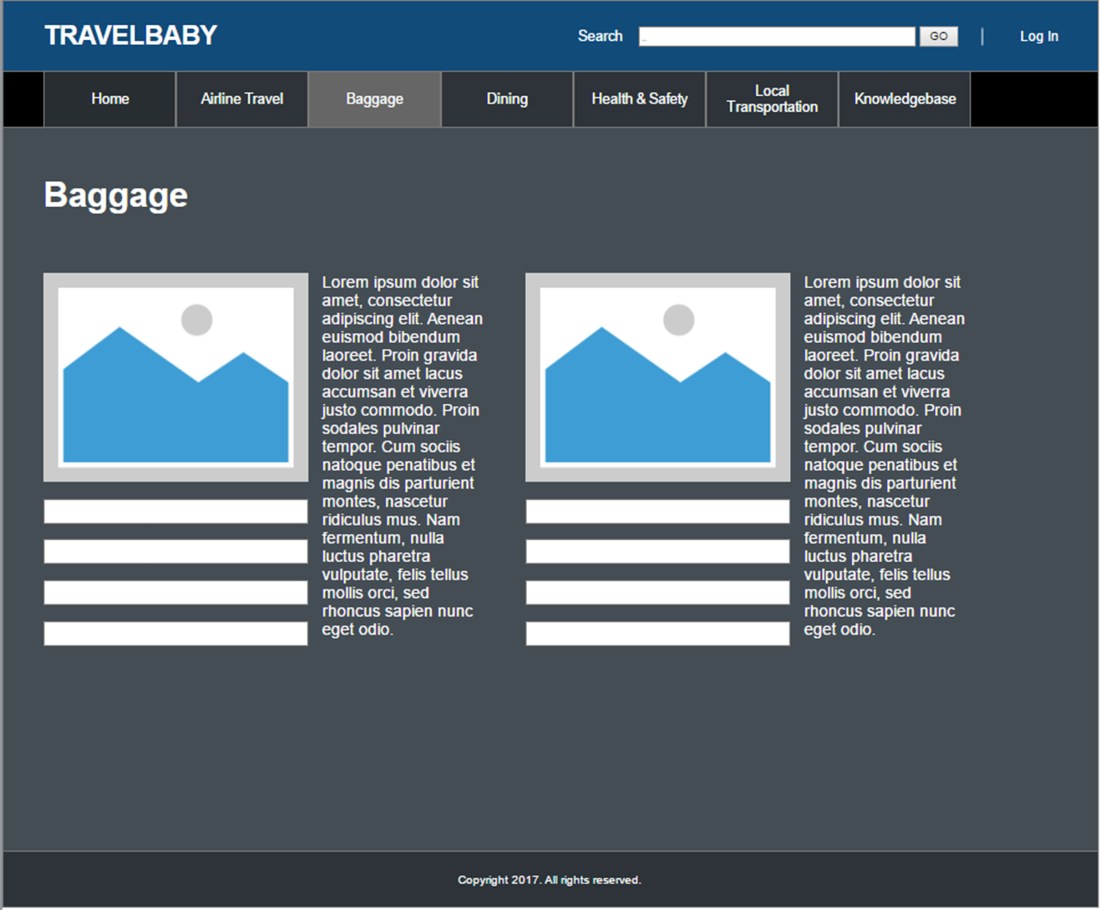1100x910 pixels.
Task: Click the second white bar under left image
Action: [175, 551]
